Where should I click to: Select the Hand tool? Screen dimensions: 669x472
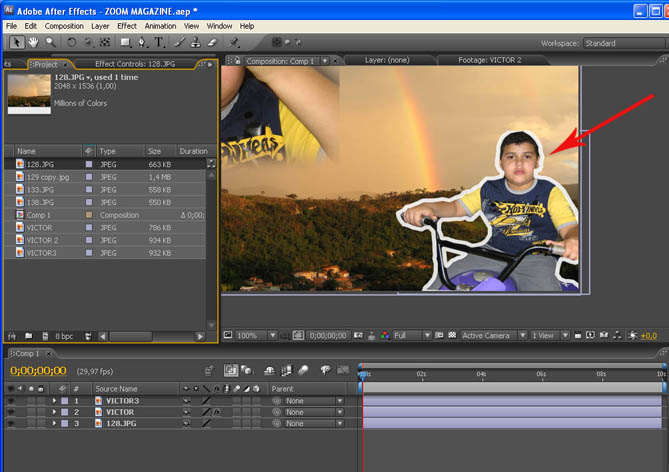(33, 43)
